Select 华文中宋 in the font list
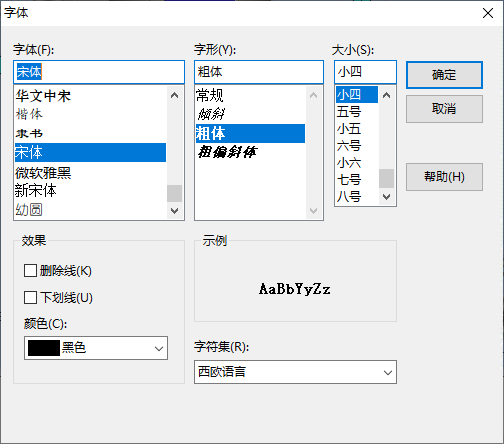The height and width of the screenshot is (444, 504). (90, 96)
